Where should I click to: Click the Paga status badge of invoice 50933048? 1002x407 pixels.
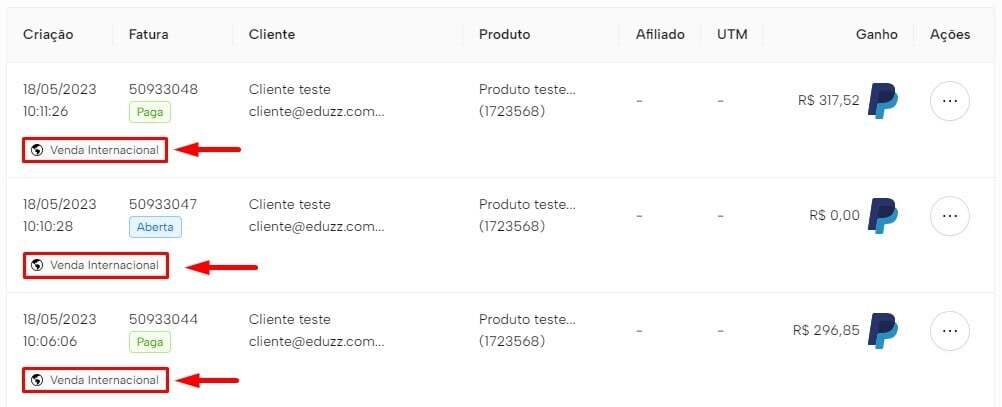149,112
